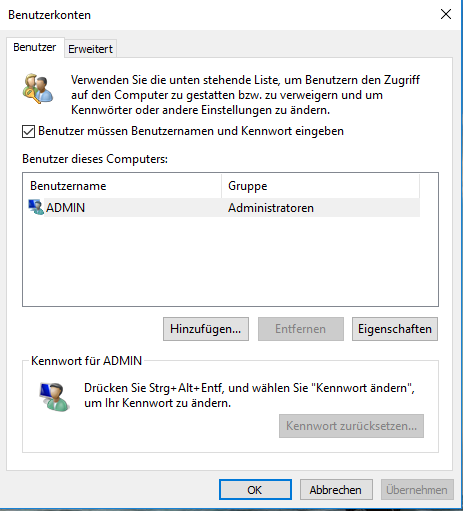This screenshot has height=511, width=463.
Task: Confirm with the OK button
Action: pyautogui.click(x=255, y=490)
